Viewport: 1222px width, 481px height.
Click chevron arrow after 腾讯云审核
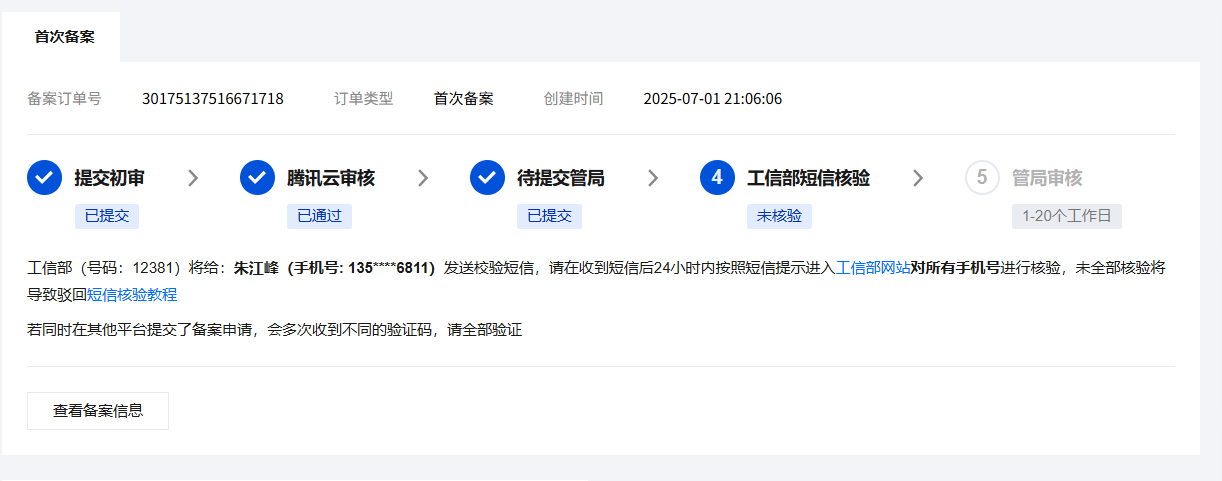(423, 178)
